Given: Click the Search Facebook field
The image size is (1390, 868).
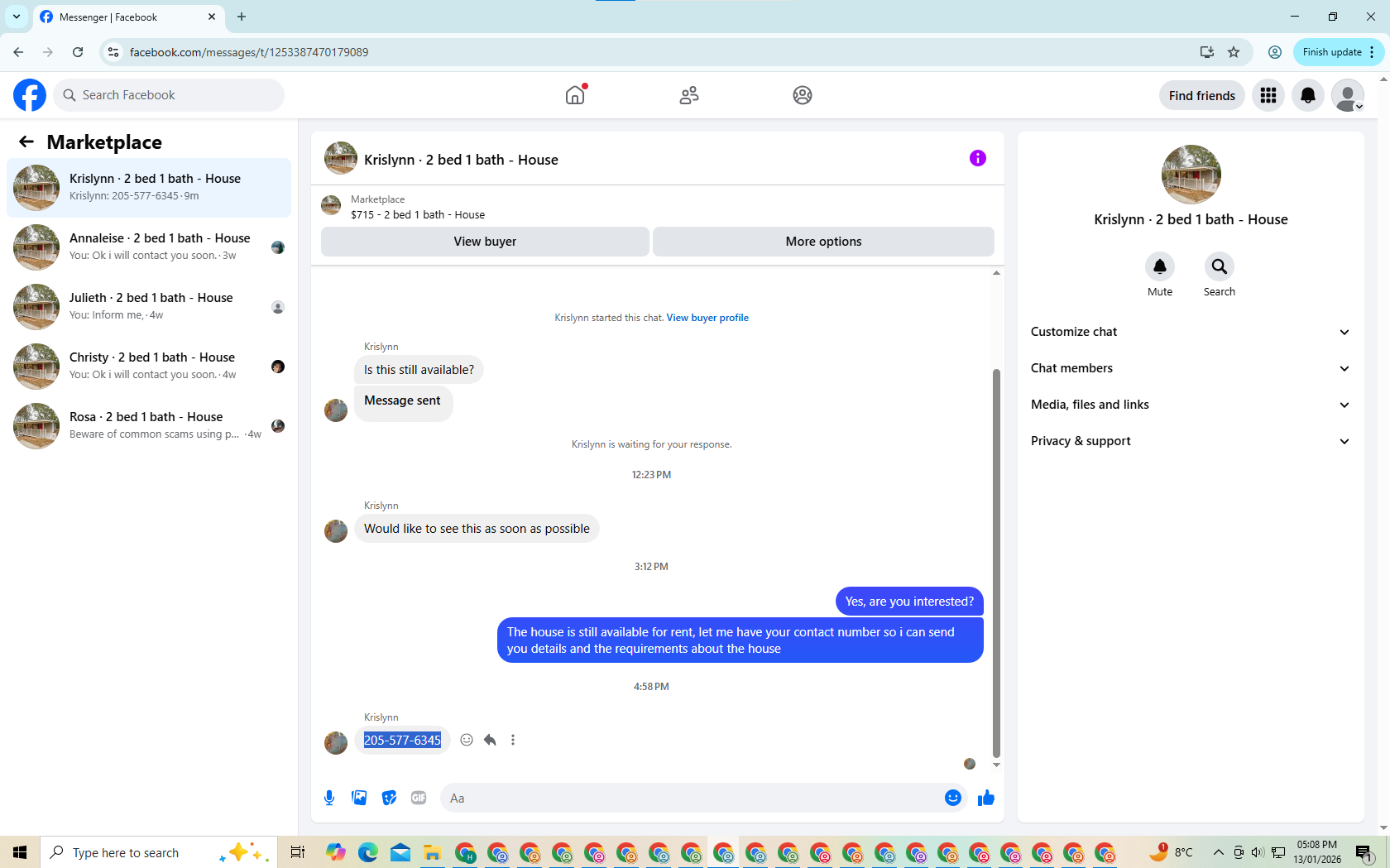Looking at the screenshot, I should (x=169, y=95).
